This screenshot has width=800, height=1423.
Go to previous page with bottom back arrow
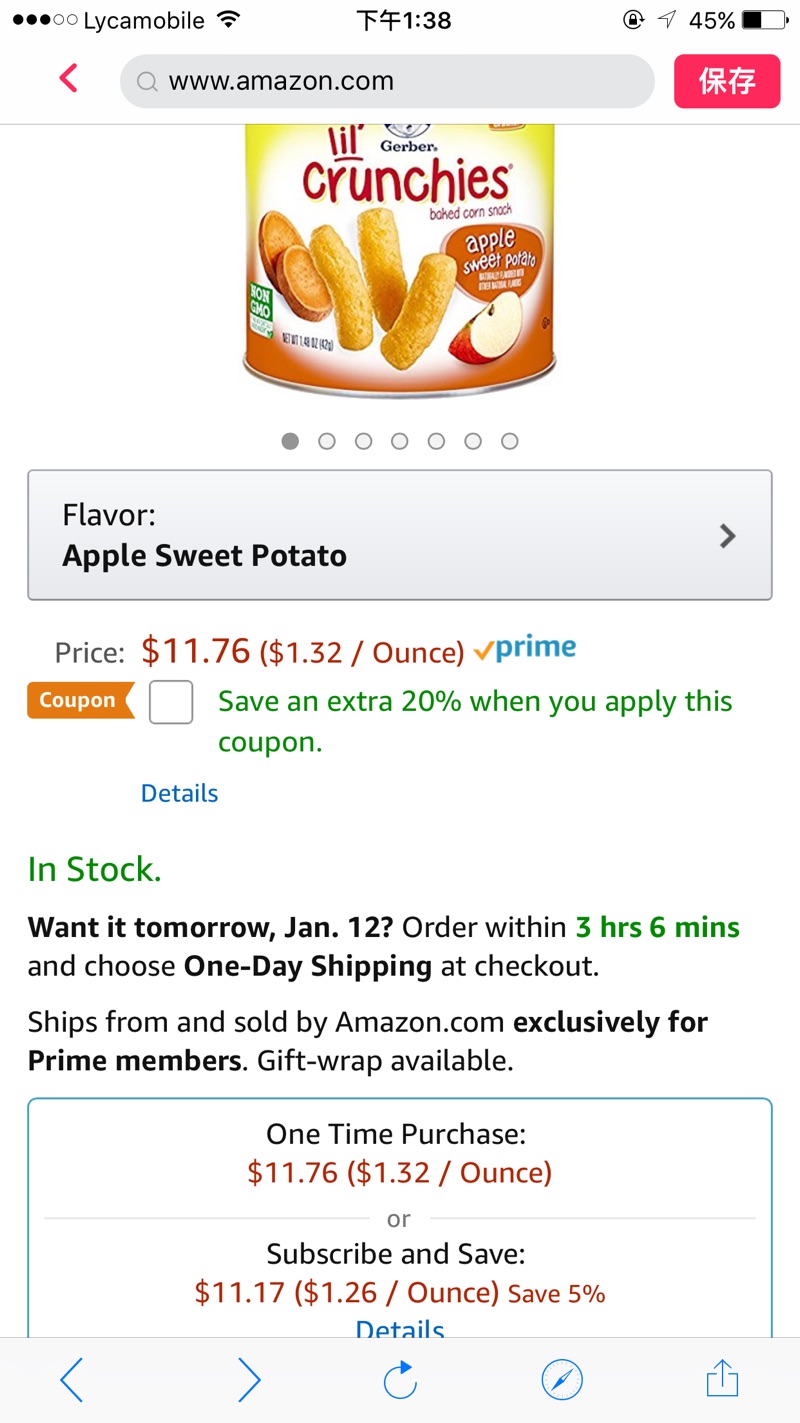(x=72, y=1381)
